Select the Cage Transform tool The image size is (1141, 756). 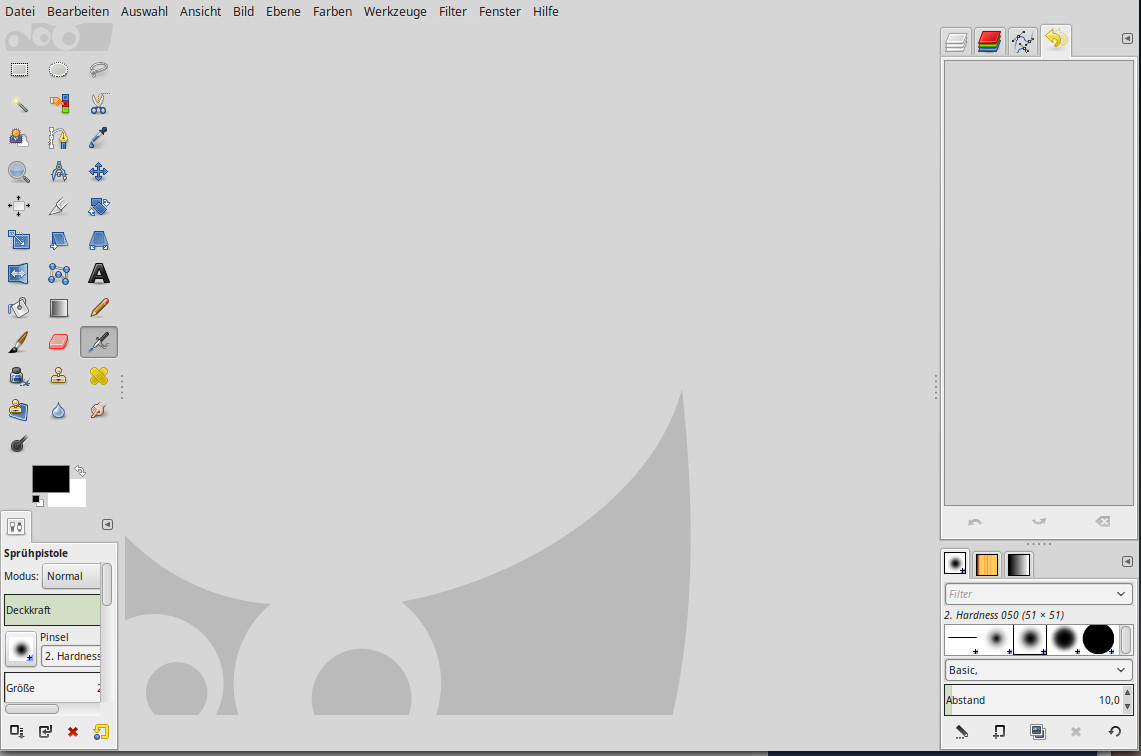coord(58,274)
